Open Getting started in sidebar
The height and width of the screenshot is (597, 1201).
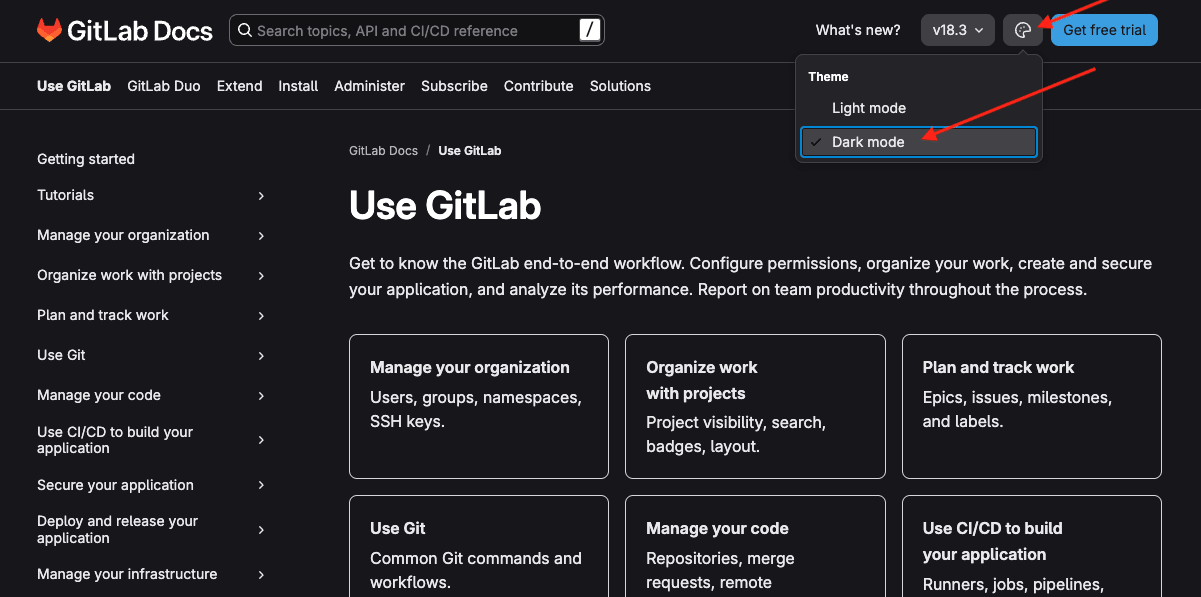pos(86,159)
